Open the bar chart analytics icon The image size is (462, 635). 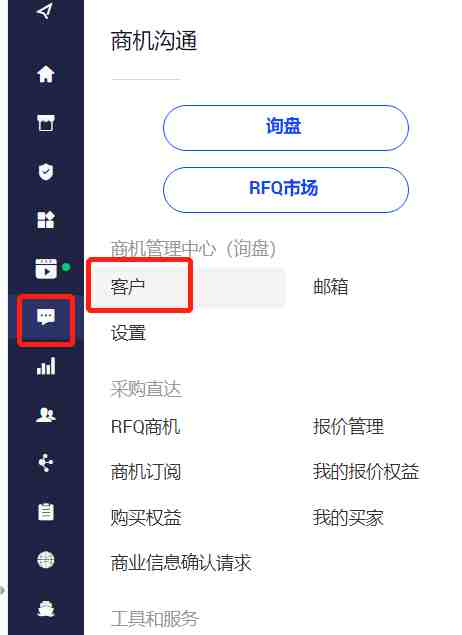coord(46,366)
